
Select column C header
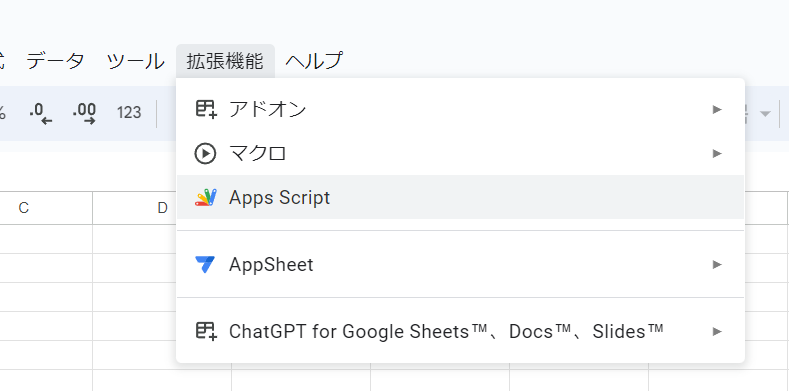23,208
